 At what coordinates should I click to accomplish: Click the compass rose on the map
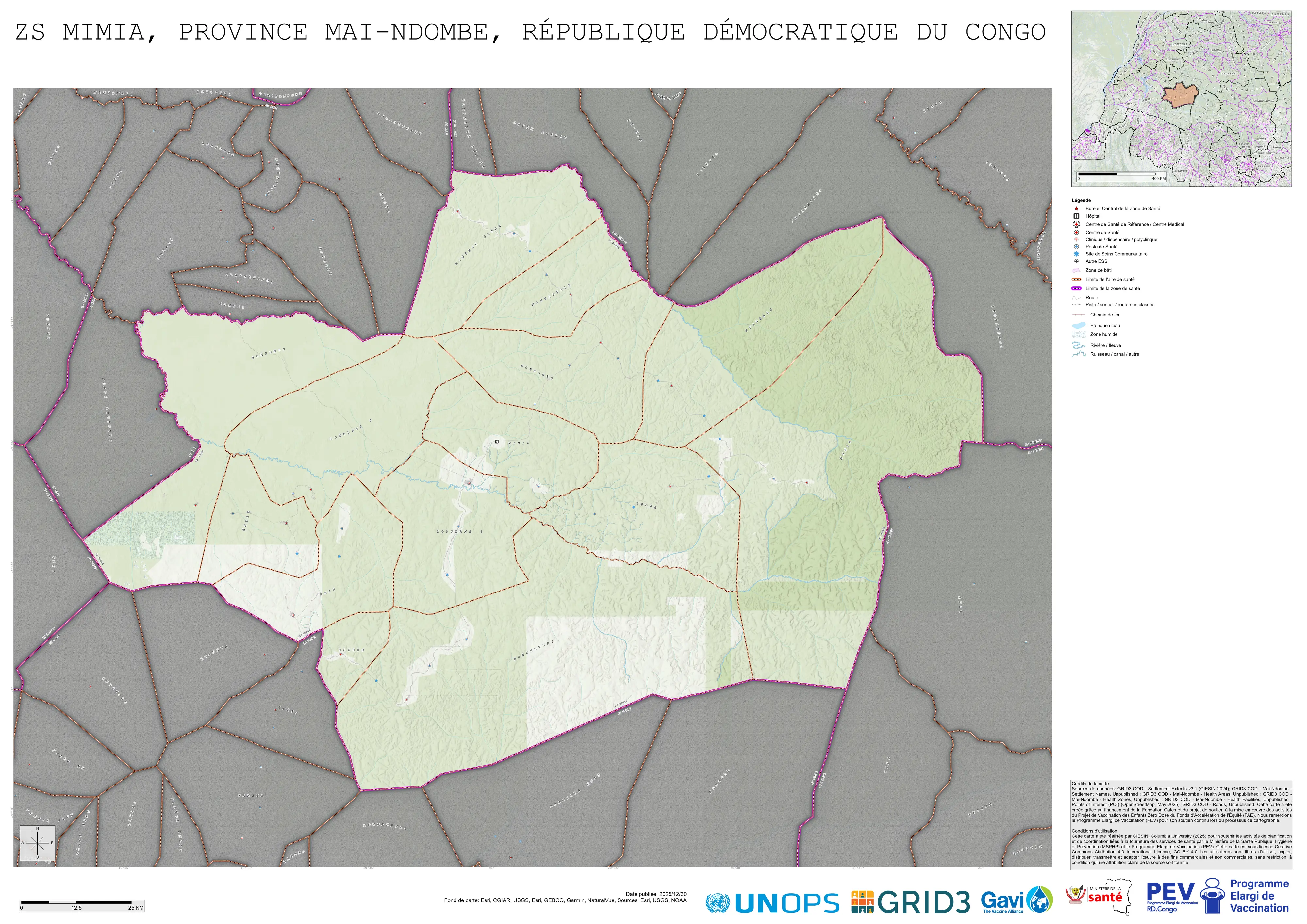(x=38, y=843)
